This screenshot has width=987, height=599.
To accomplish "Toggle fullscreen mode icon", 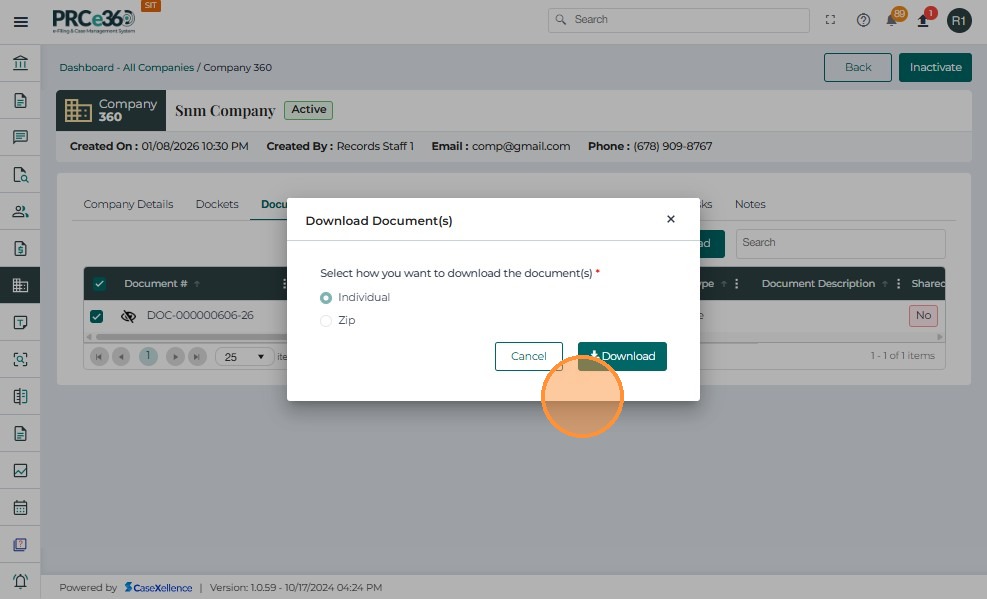I will click(830, 20).
